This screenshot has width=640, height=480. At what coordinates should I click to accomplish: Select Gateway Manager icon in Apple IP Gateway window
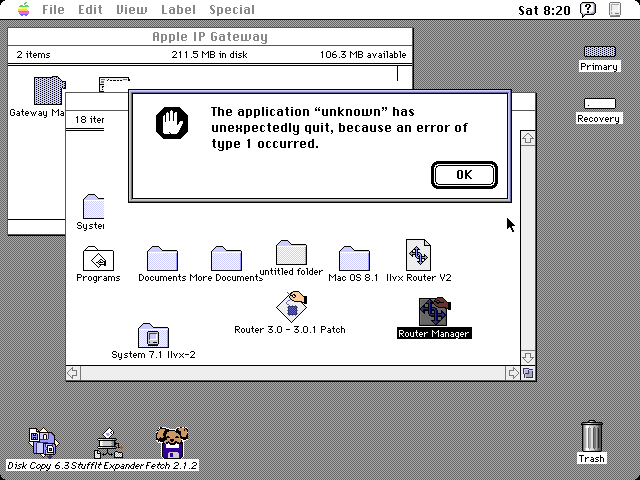pyautogui.click(x=49, y=90)
